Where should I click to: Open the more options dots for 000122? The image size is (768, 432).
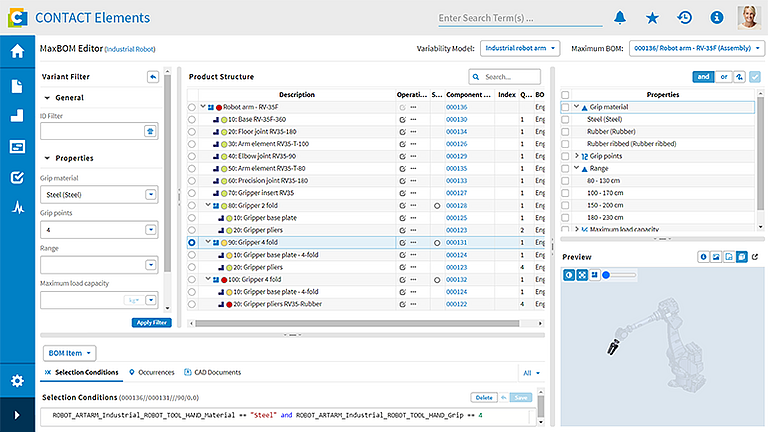(x=413, y=304)
